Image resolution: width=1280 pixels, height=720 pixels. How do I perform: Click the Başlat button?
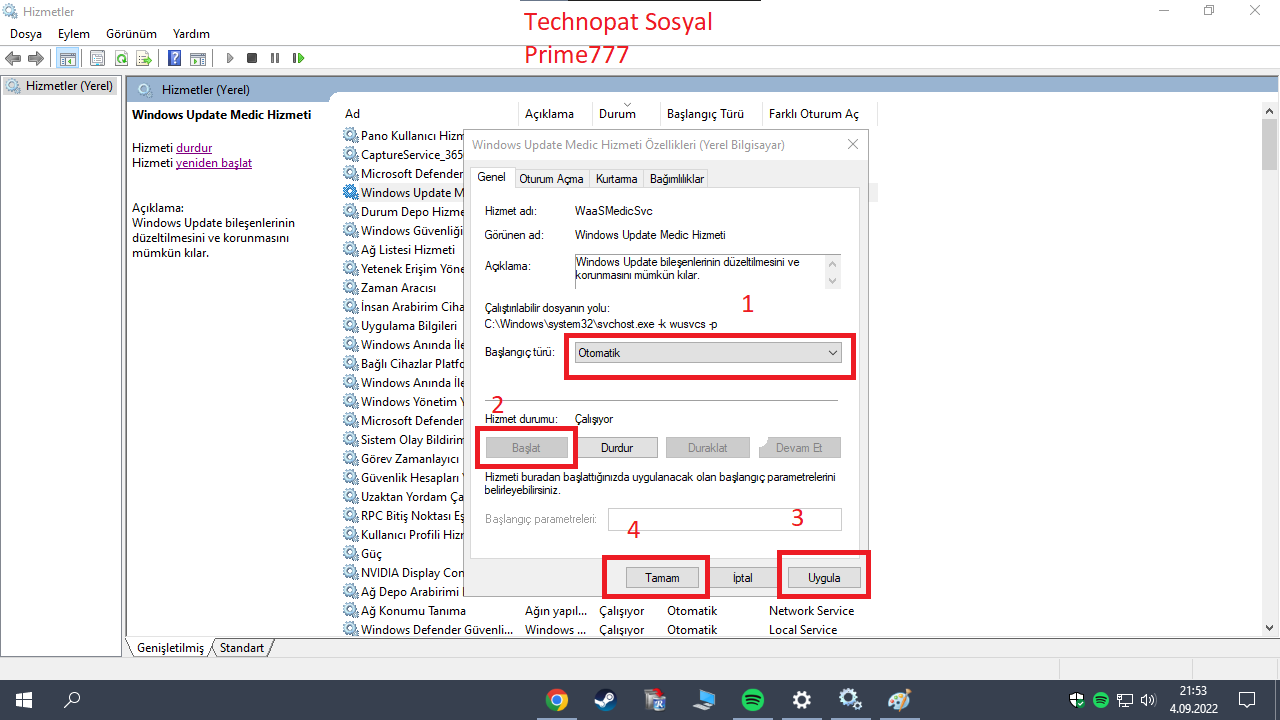tap(526, 448)
